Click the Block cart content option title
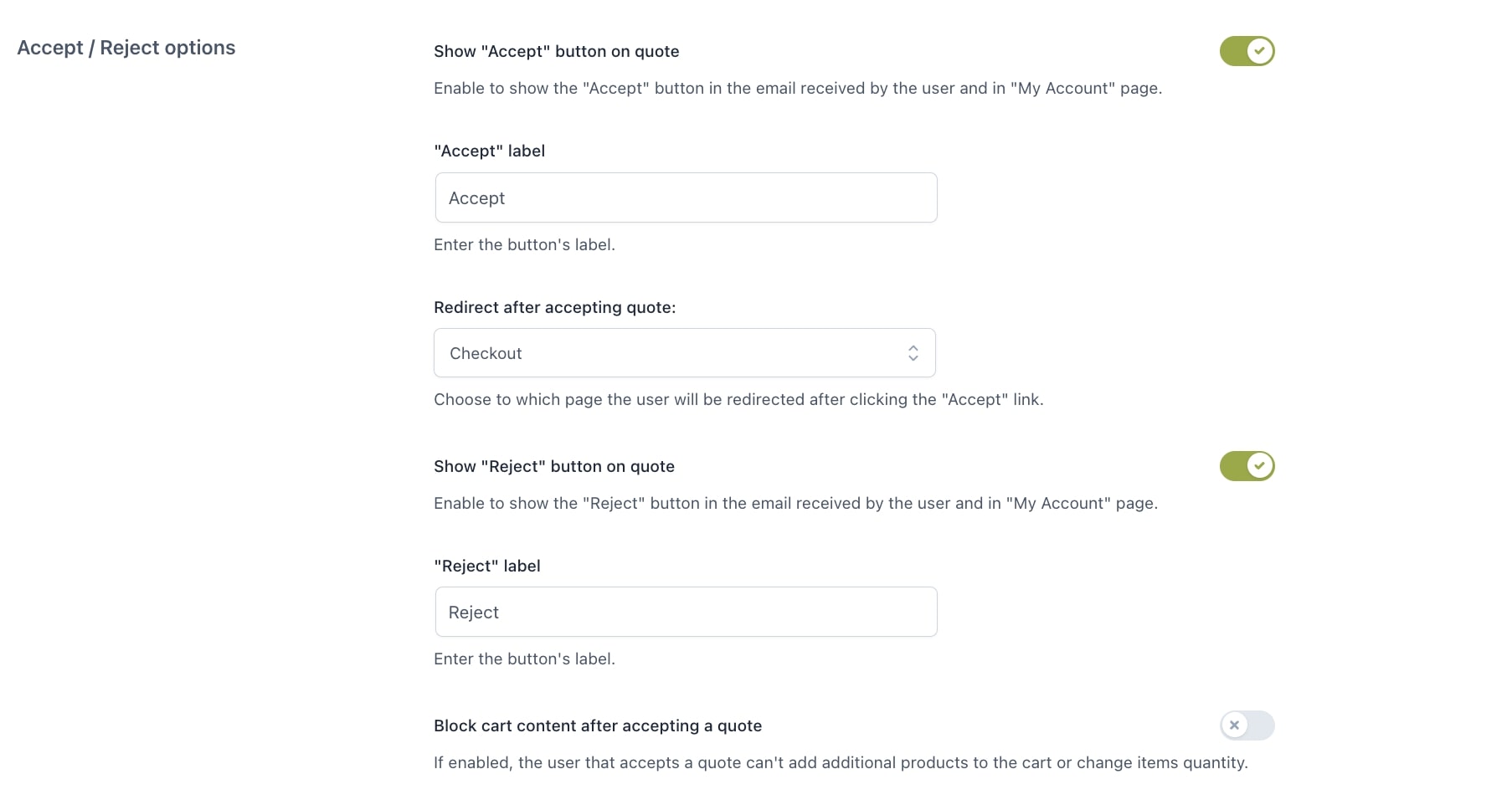 (x=597, y=726)
